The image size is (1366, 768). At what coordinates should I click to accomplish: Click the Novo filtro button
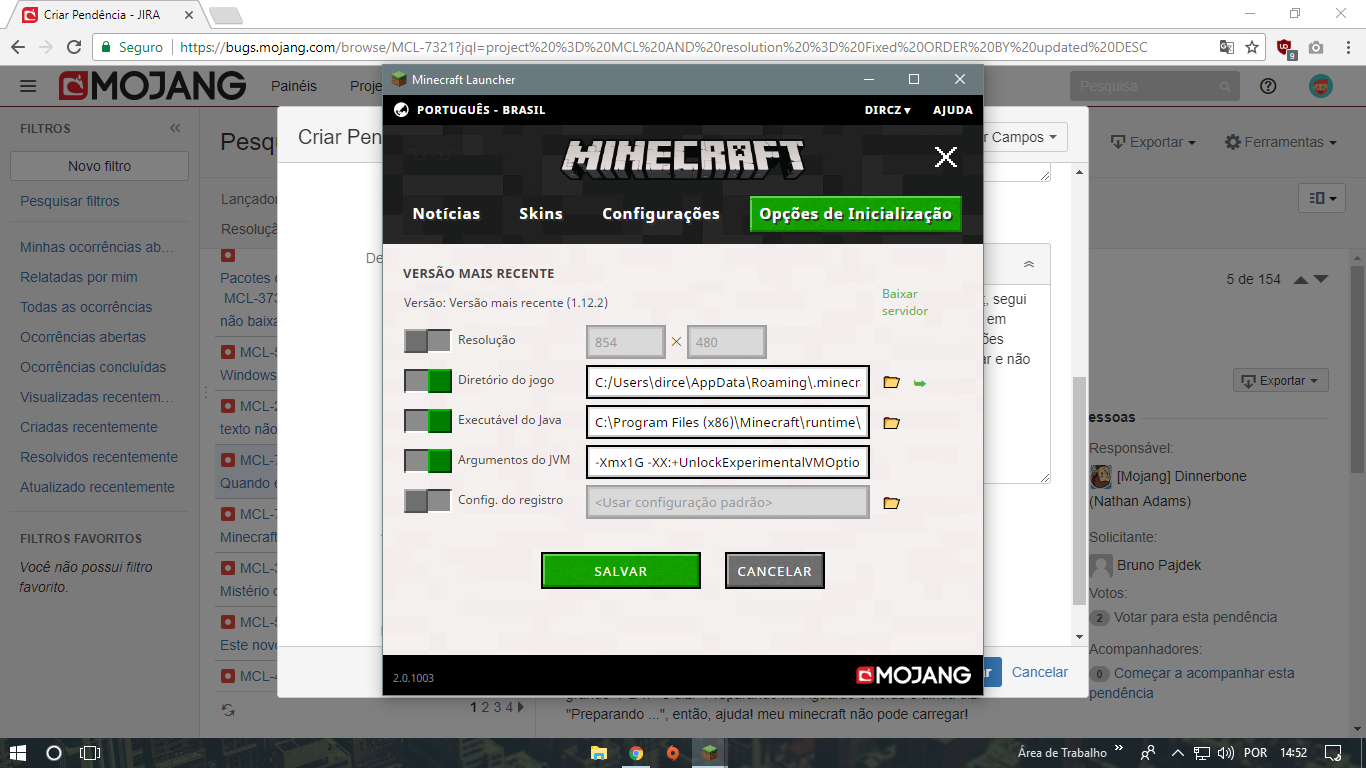(100, 166)
